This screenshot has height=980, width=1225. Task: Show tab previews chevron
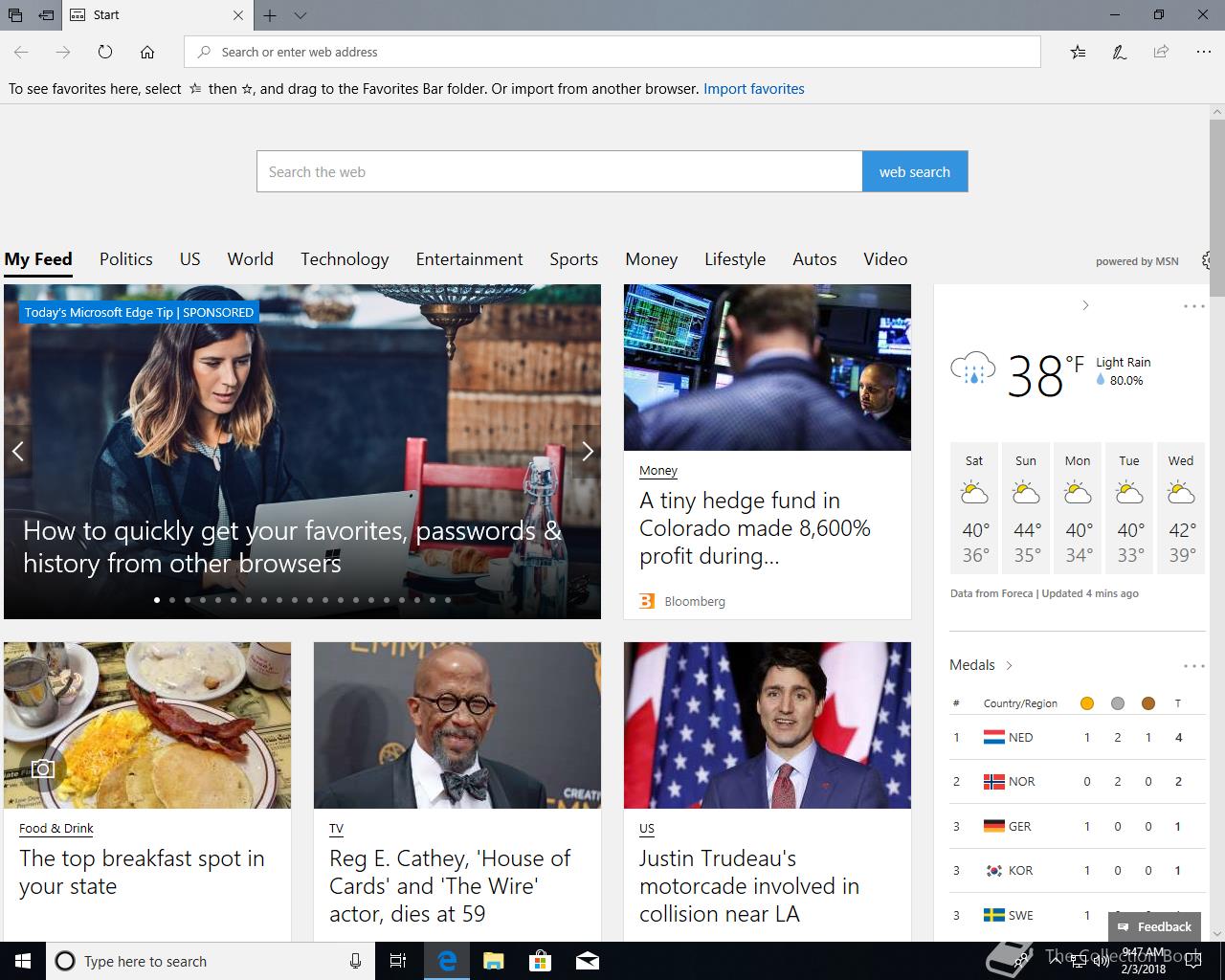[301, 15]
